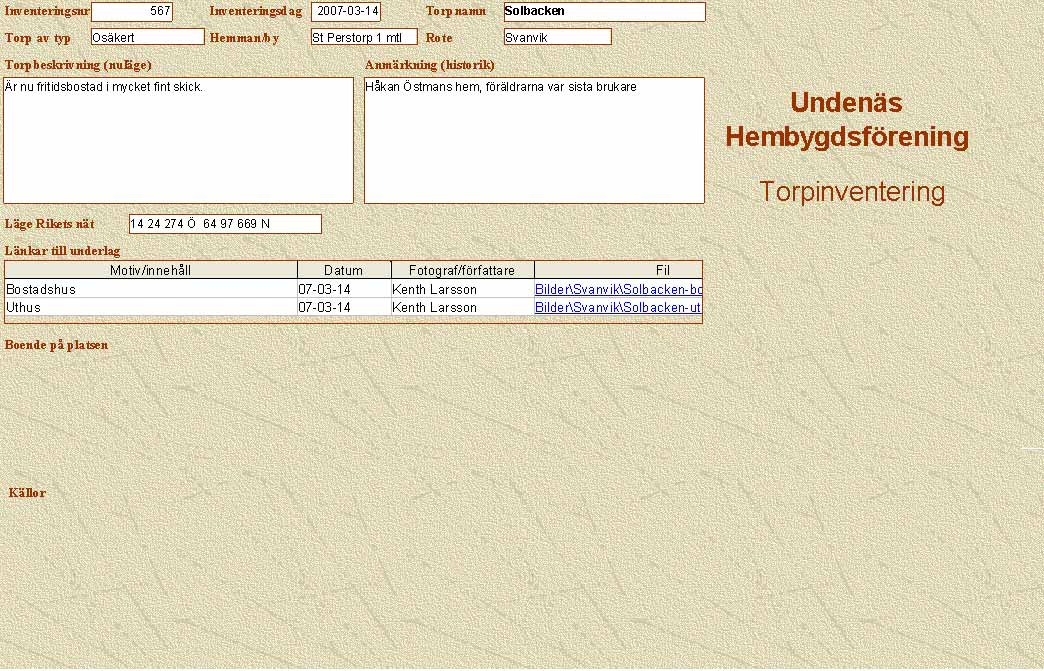The image size is (1044, 671).
Task: Click the Datum column header
Action: tap(344, 270)
